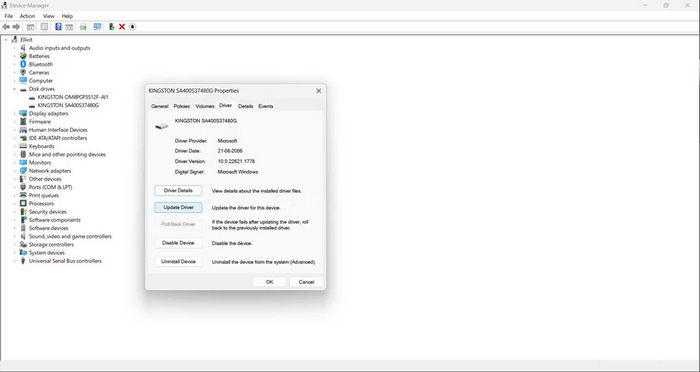Close the KINGSTON Properties dialog

pyautogui.click(x=318, y=91)
